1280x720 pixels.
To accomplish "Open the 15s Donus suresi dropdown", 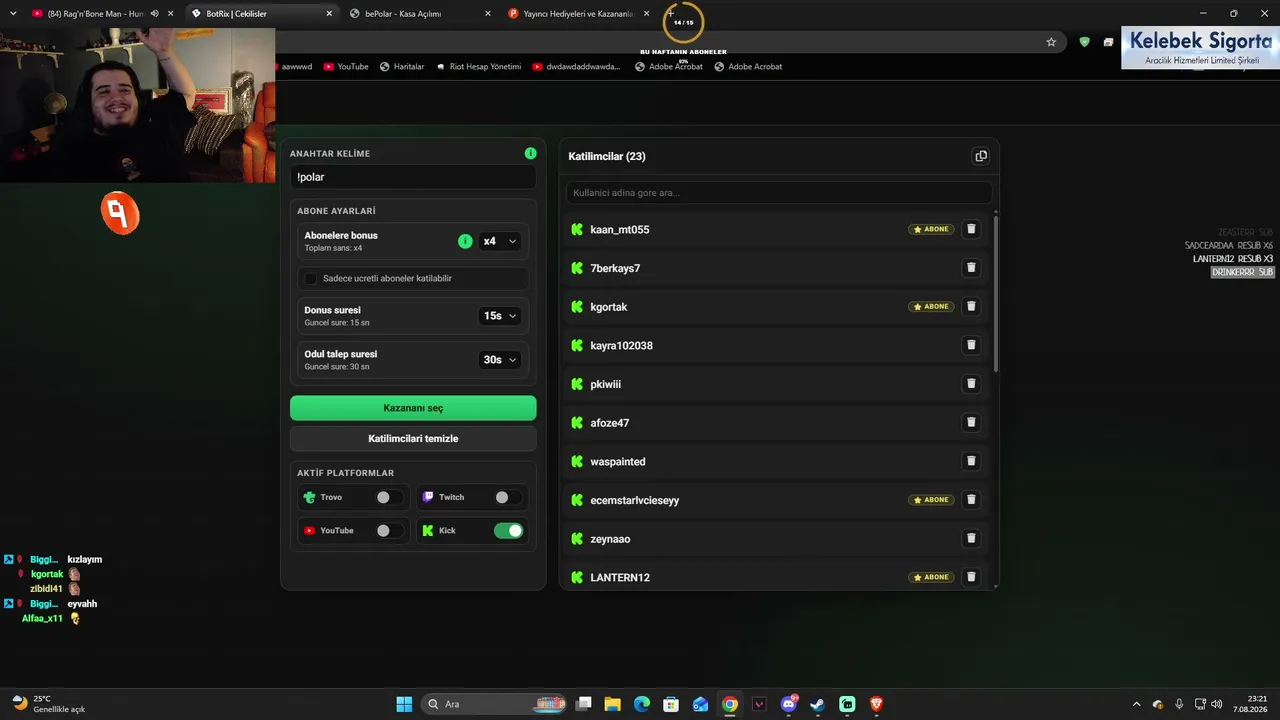I will pyautogui.click(x=500, y=315).
